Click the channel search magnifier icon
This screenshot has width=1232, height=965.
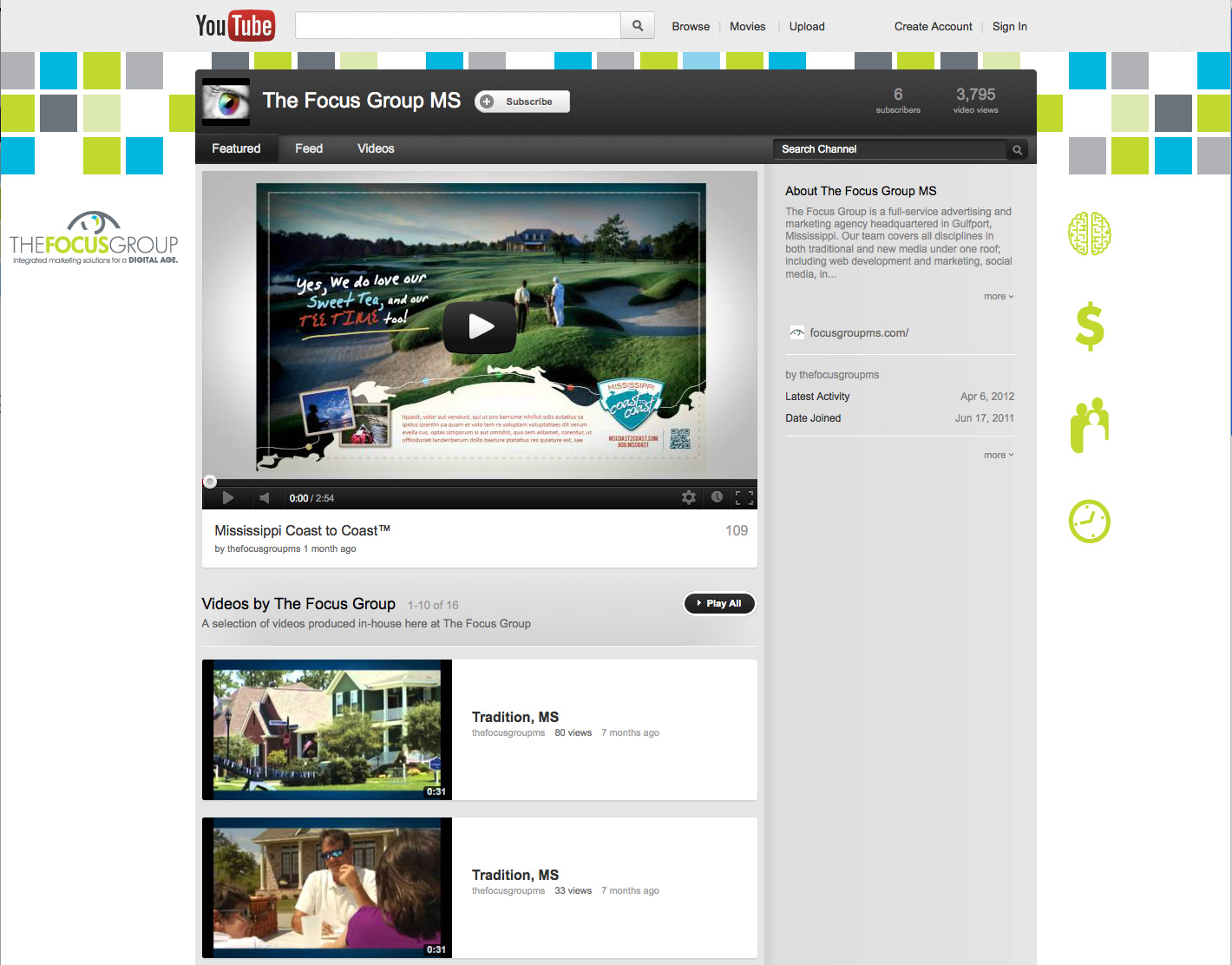coord(1018,149)
